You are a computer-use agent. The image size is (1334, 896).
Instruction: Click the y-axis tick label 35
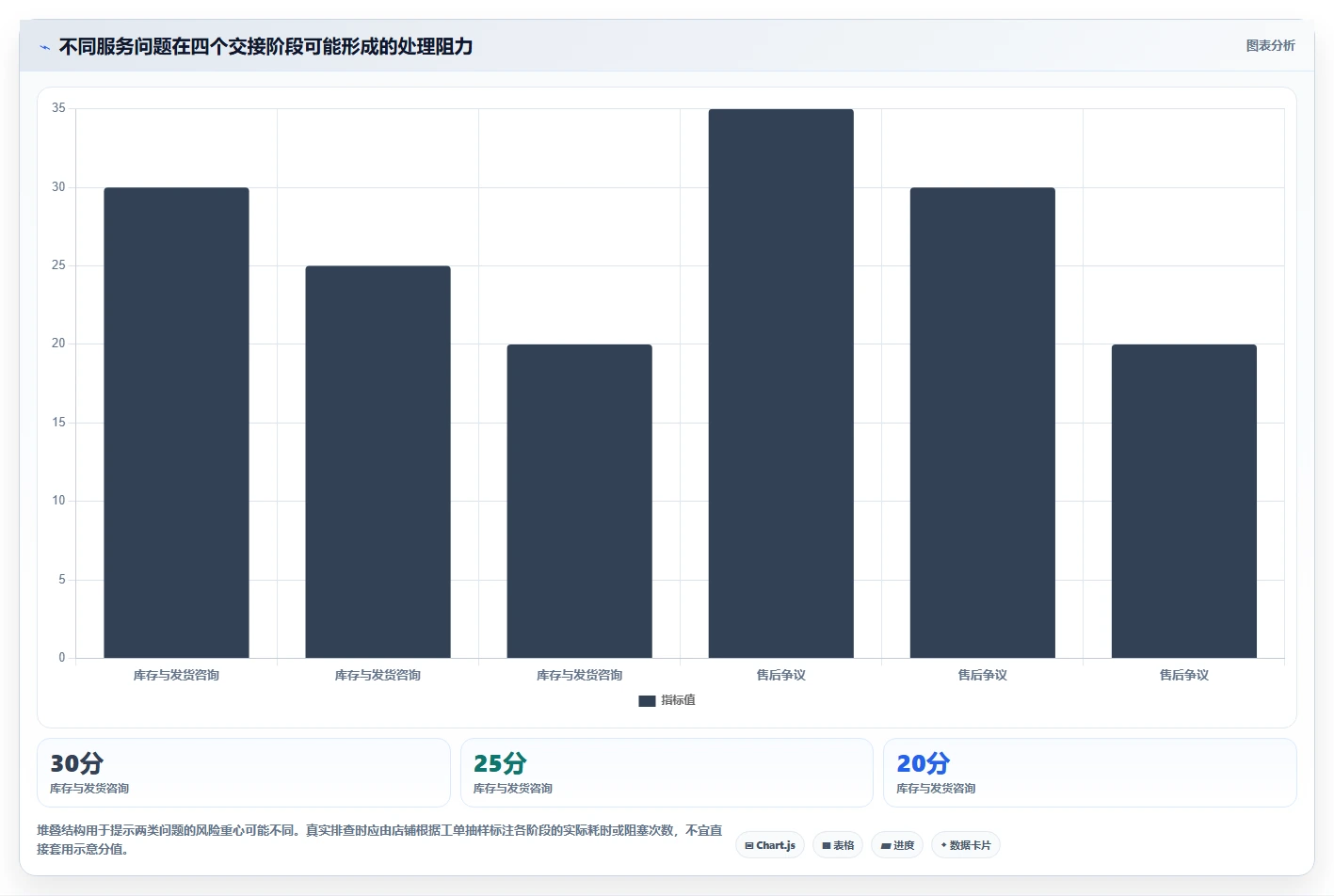[58, 108]
